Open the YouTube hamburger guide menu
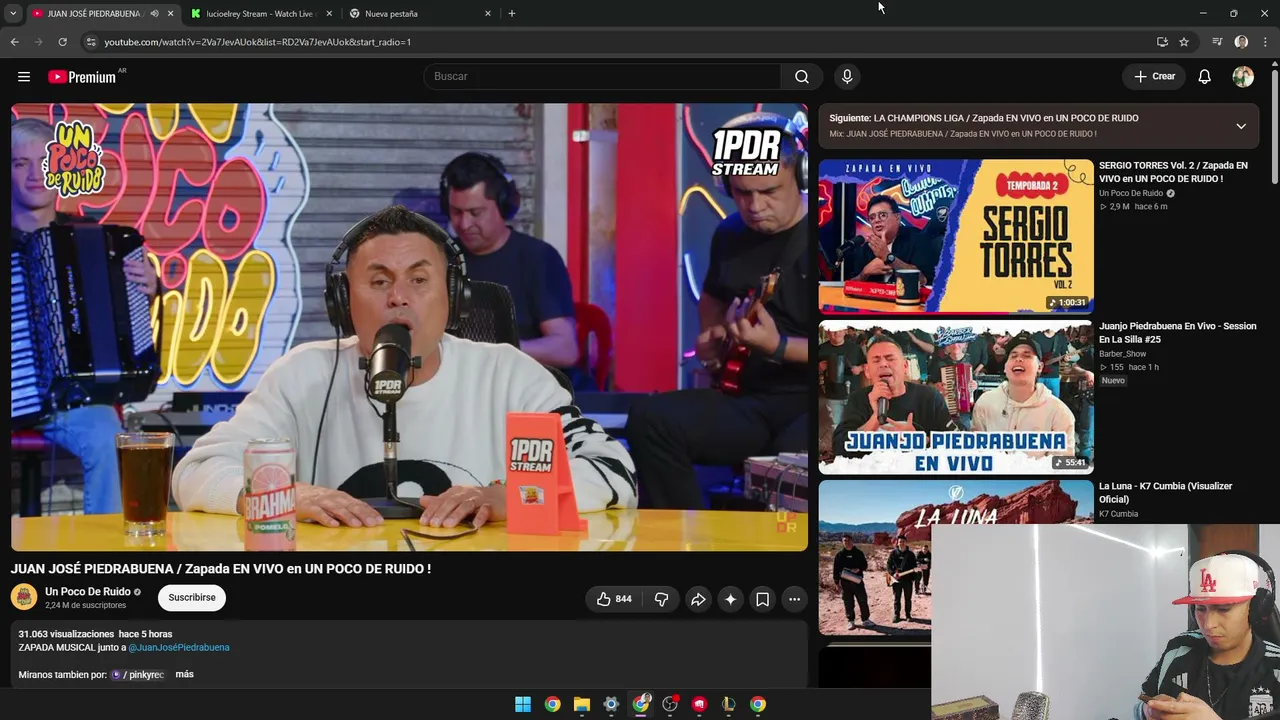The image size is (1280, 720). point(24,77)
